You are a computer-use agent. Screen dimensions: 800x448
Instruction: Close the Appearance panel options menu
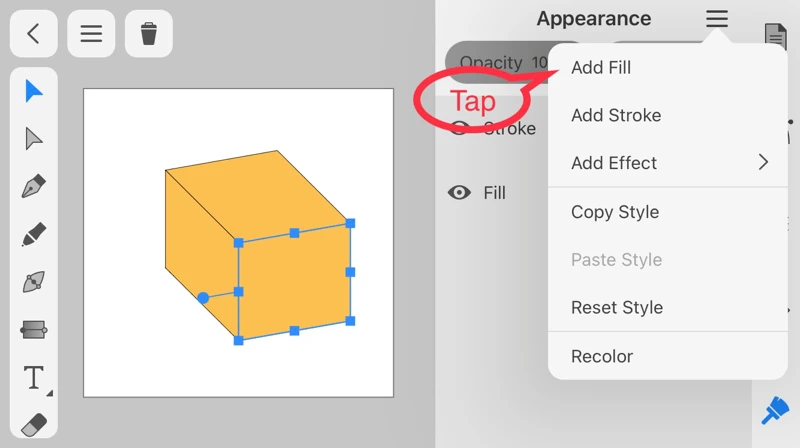coord(717,19)
